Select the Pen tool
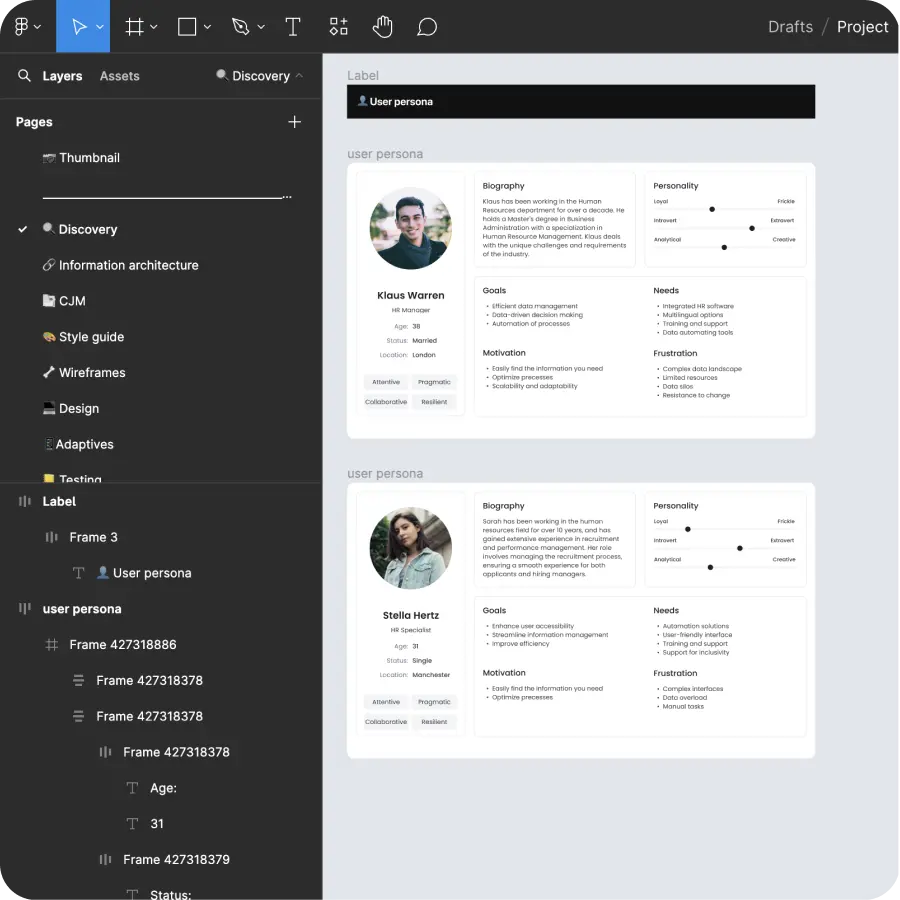900x900 pixels. (x=240, y=26)
